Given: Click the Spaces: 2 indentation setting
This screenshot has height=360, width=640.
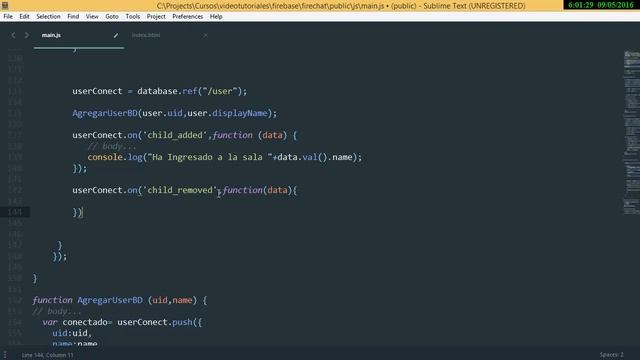Looking at the screenshot, I should [611, 355].
